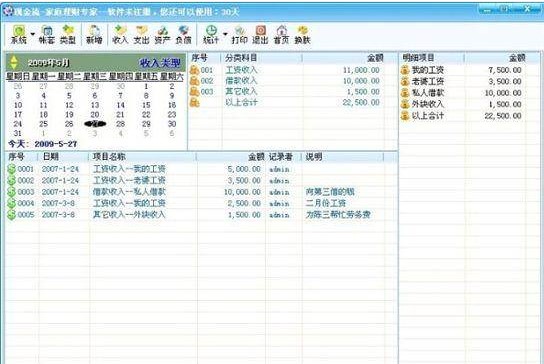The image size is (544, 364).
Task: Click green icon of record 0005
Action: click(x=11, y=215)
